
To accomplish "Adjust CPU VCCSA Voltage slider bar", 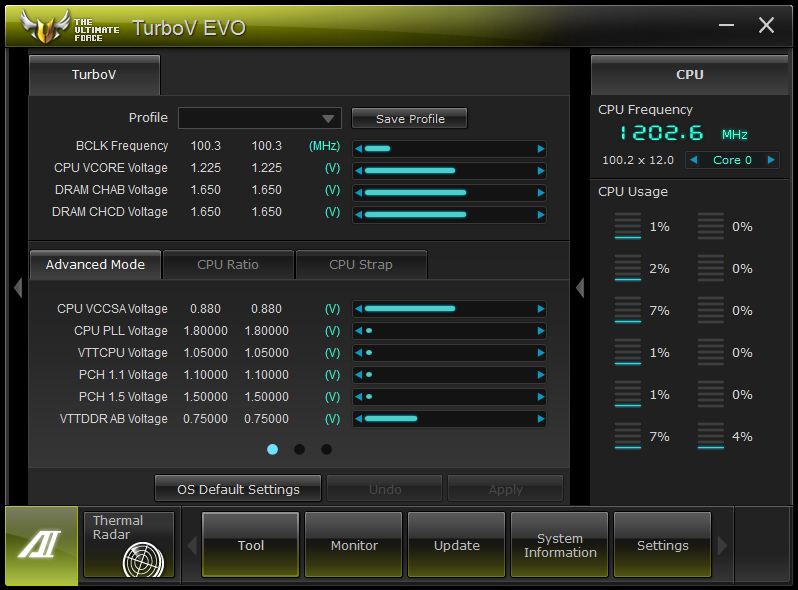I will tap(449, 308).
